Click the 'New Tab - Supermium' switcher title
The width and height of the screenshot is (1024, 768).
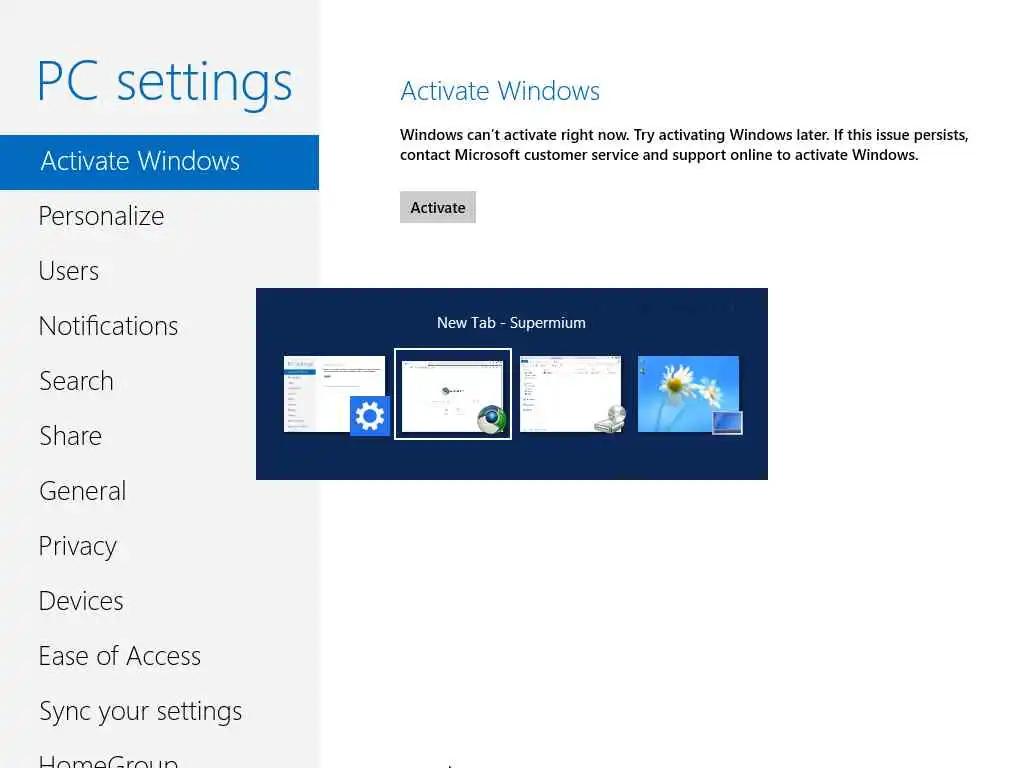(x=511, y=323)
